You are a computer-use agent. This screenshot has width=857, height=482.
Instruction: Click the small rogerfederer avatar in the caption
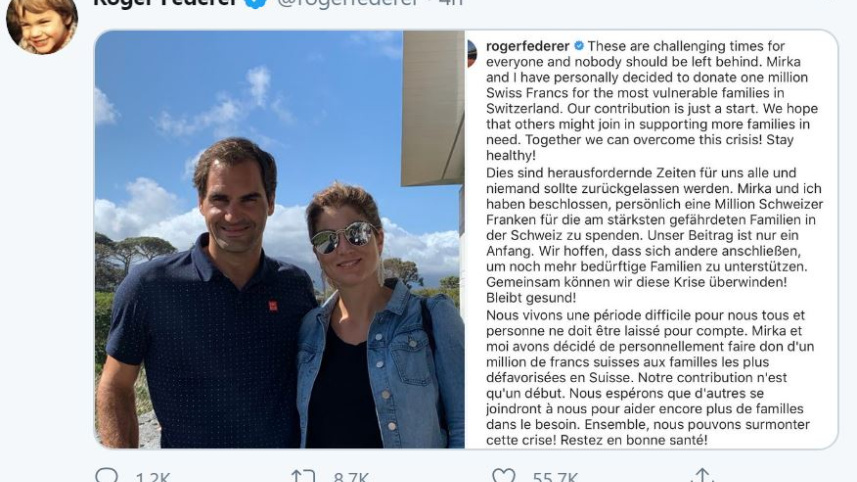tap(472, 54)
